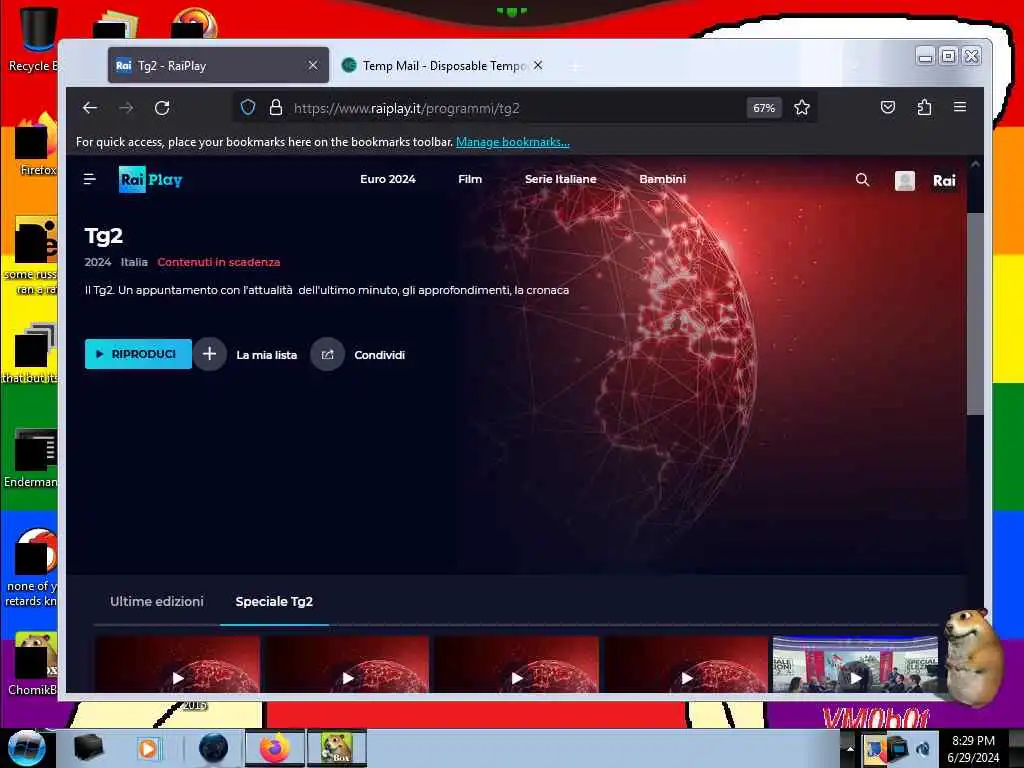Open the Manage bookmarks link
This screenshot has height=768, width=1024.
(x=513, y=142)
